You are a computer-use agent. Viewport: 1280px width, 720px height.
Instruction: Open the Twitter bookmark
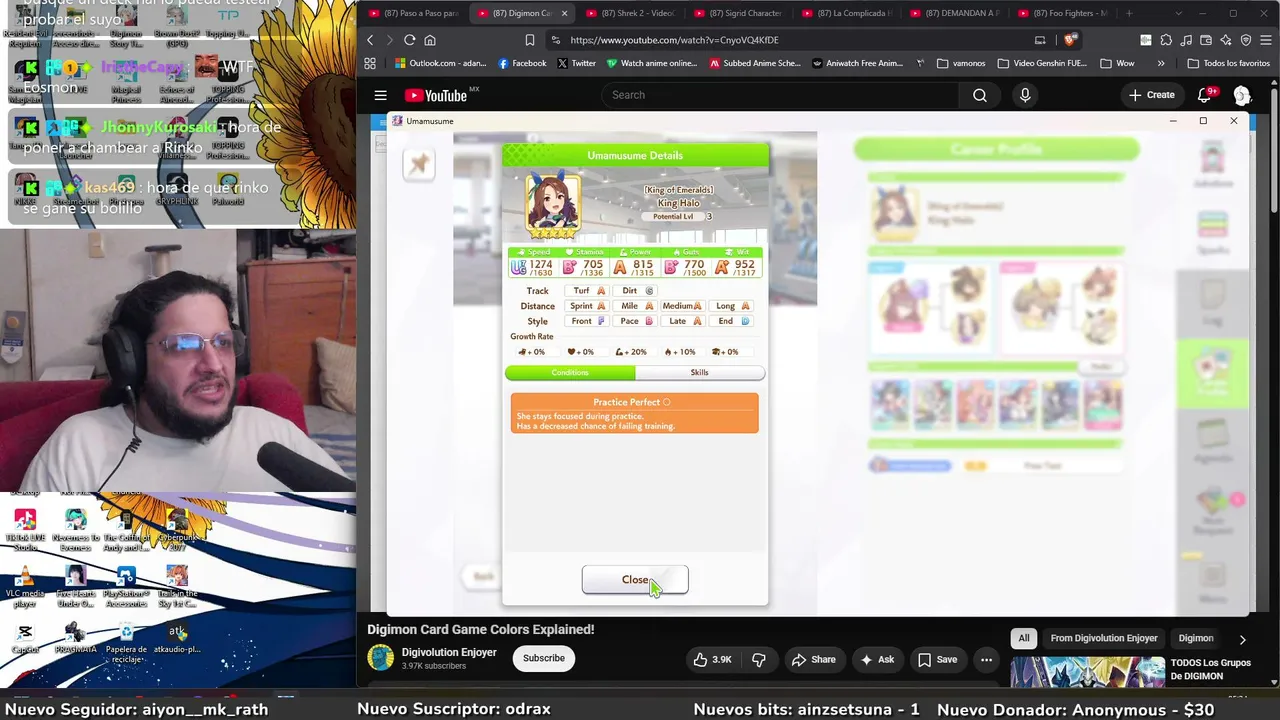576,63
